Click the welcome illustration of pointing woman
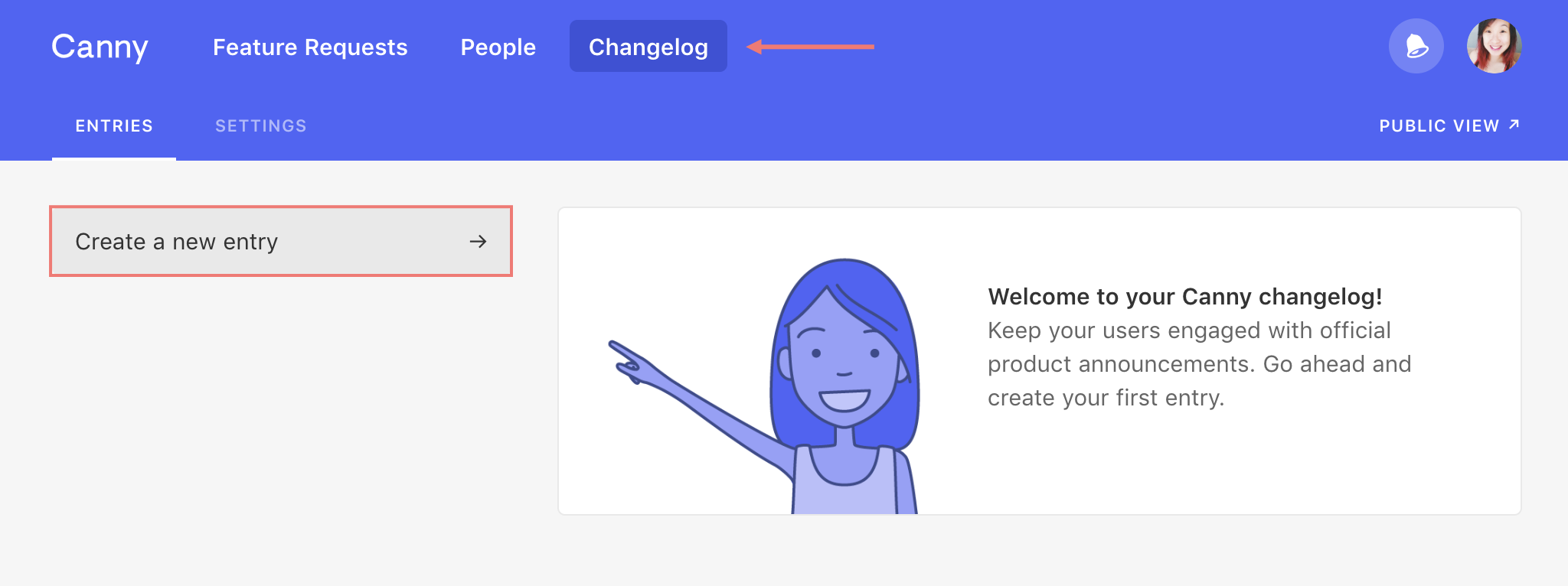This screenshot has height=586, width=1568. [x=764, y=386]
